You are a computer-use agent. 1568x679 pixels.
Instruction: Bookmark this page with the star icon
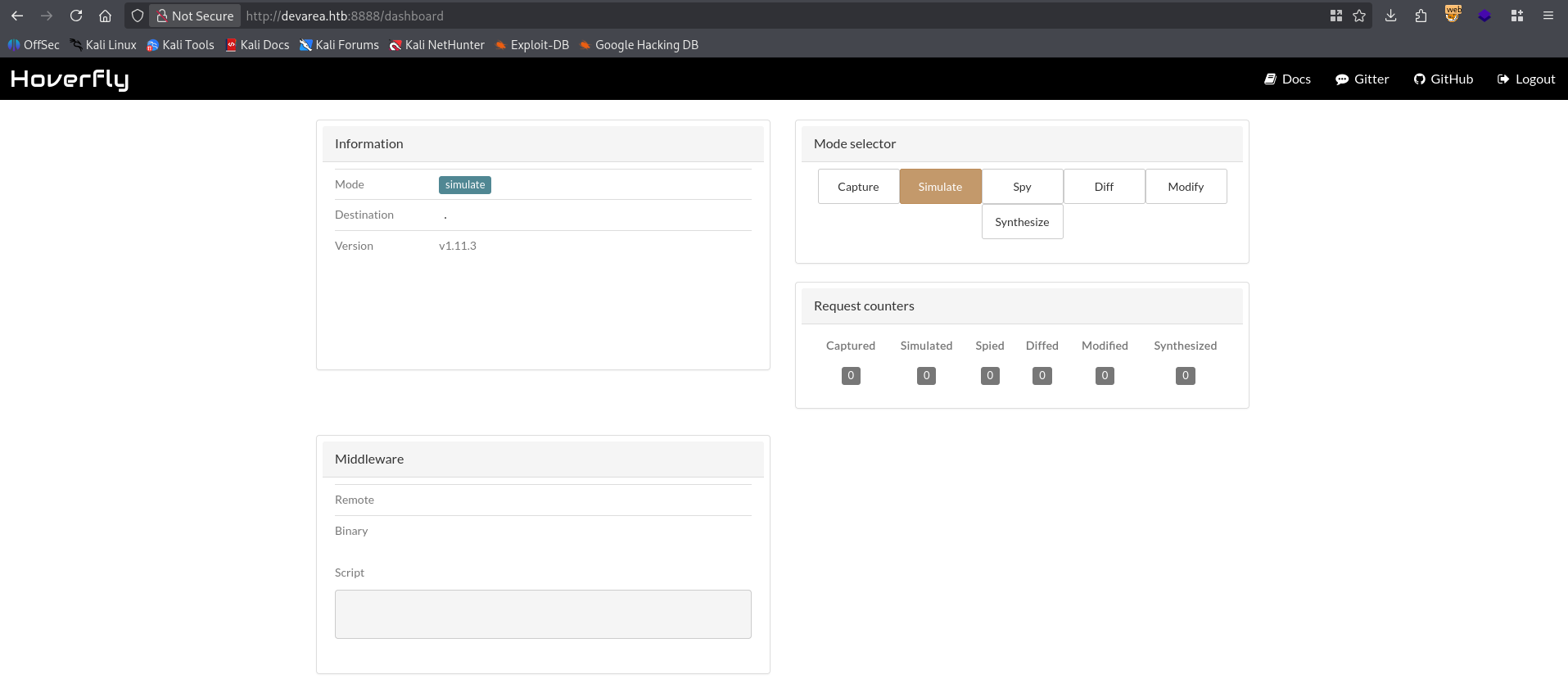coord(1359,16)
